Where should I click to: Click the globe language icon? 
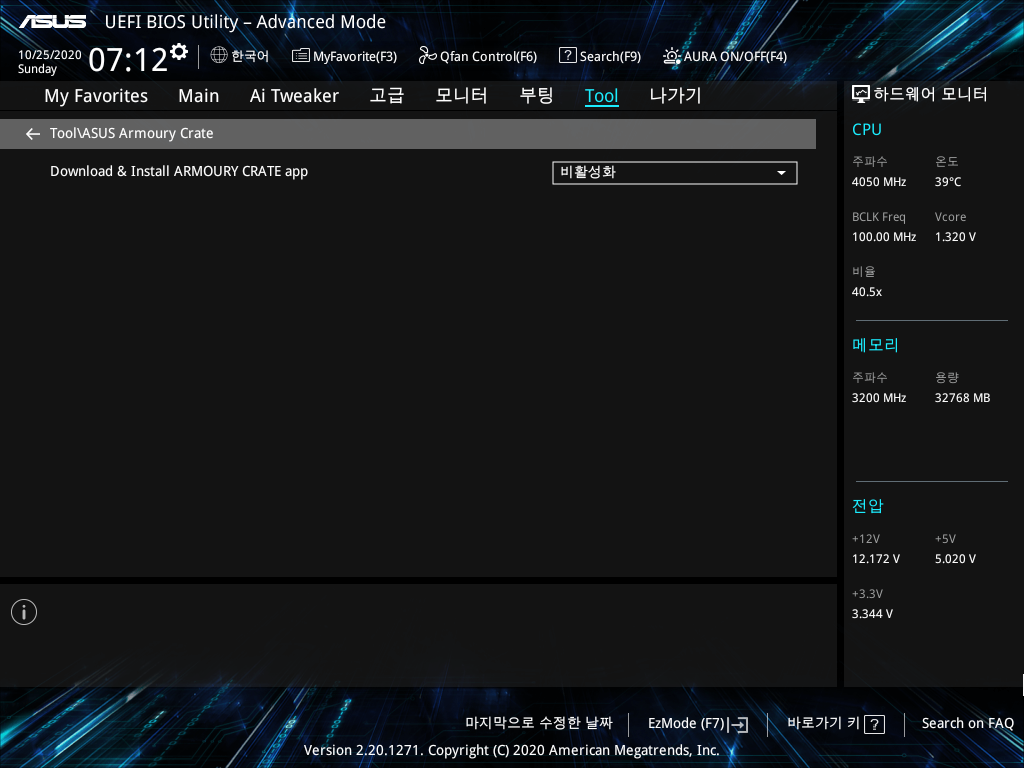click(x=219, y=56)
